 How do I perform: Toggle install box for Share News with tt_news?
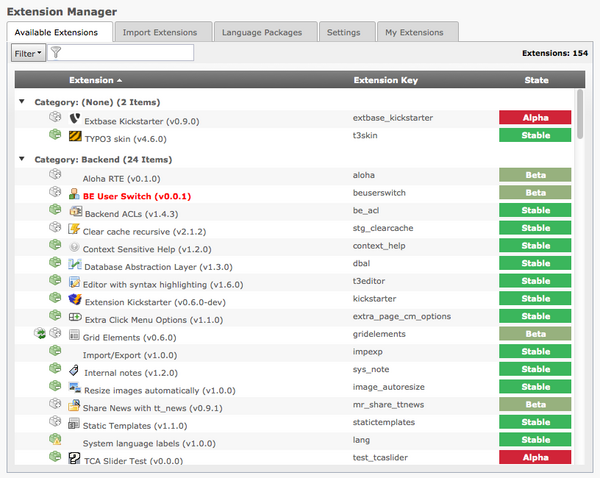click(x=56, y=405)
